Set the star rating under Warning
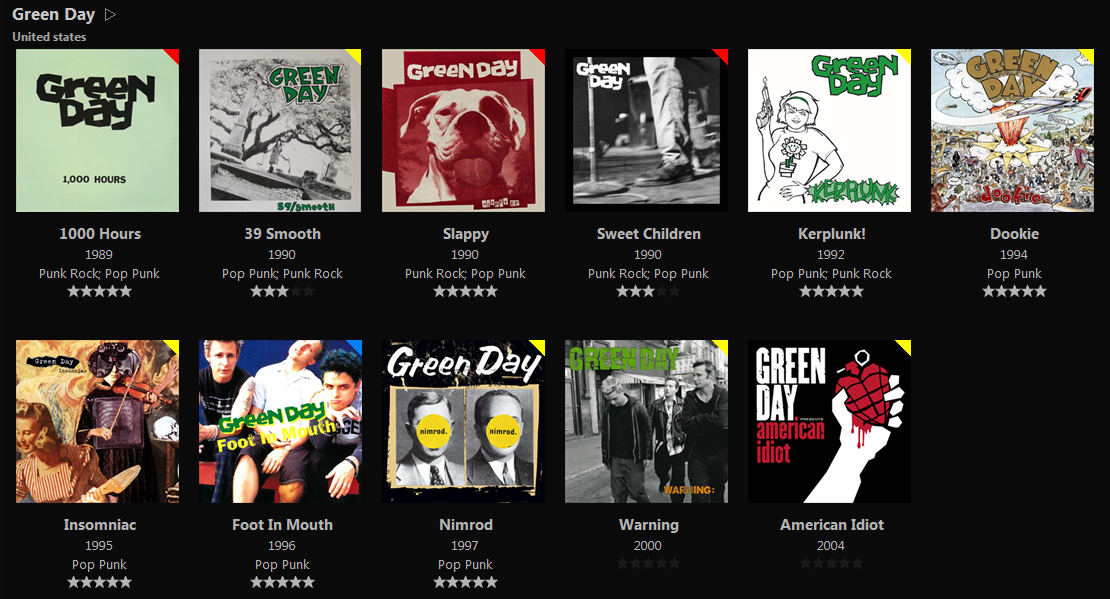The width and height of the screenshot is (1110, 599). tap(648, 564)
